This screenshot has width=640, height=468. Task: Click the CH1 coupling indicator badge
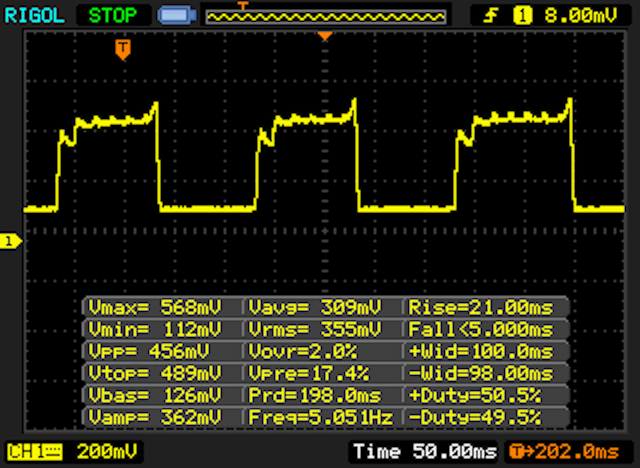pyautogui.click(x=35, y=452)
